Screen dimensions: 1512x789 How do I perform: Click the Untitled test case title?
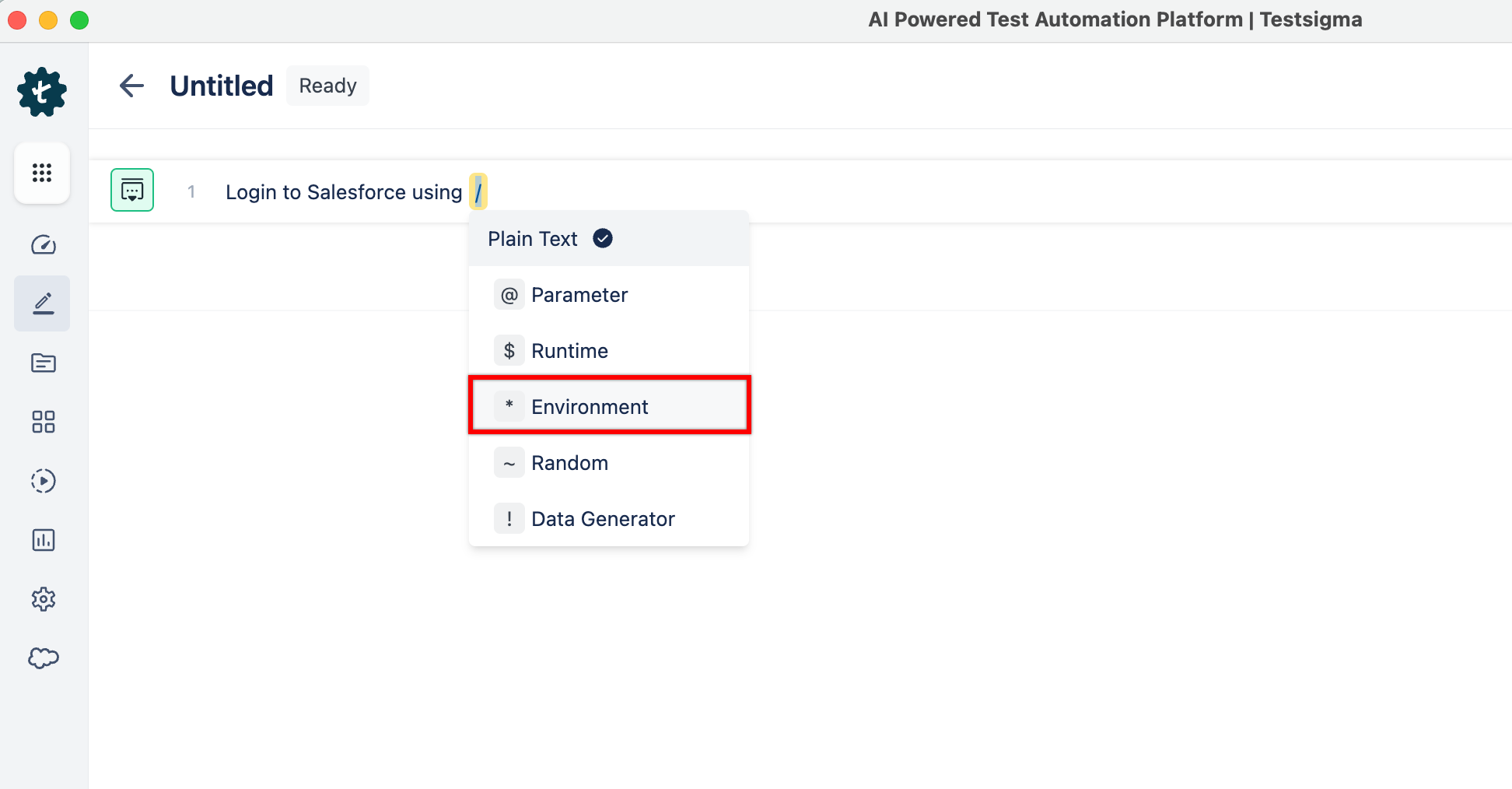222,86
